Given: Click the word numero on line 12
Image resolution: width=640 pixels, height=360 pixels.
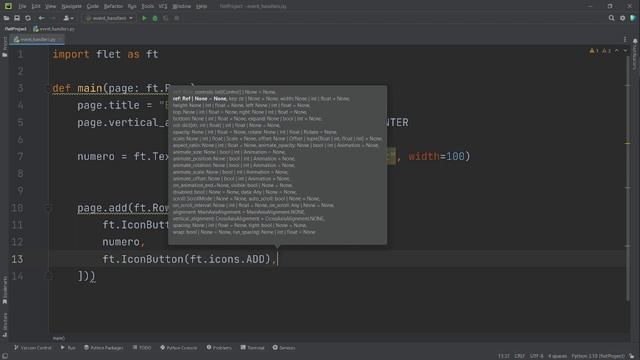Looking at the screenshot, I should (x=121, y=242).
